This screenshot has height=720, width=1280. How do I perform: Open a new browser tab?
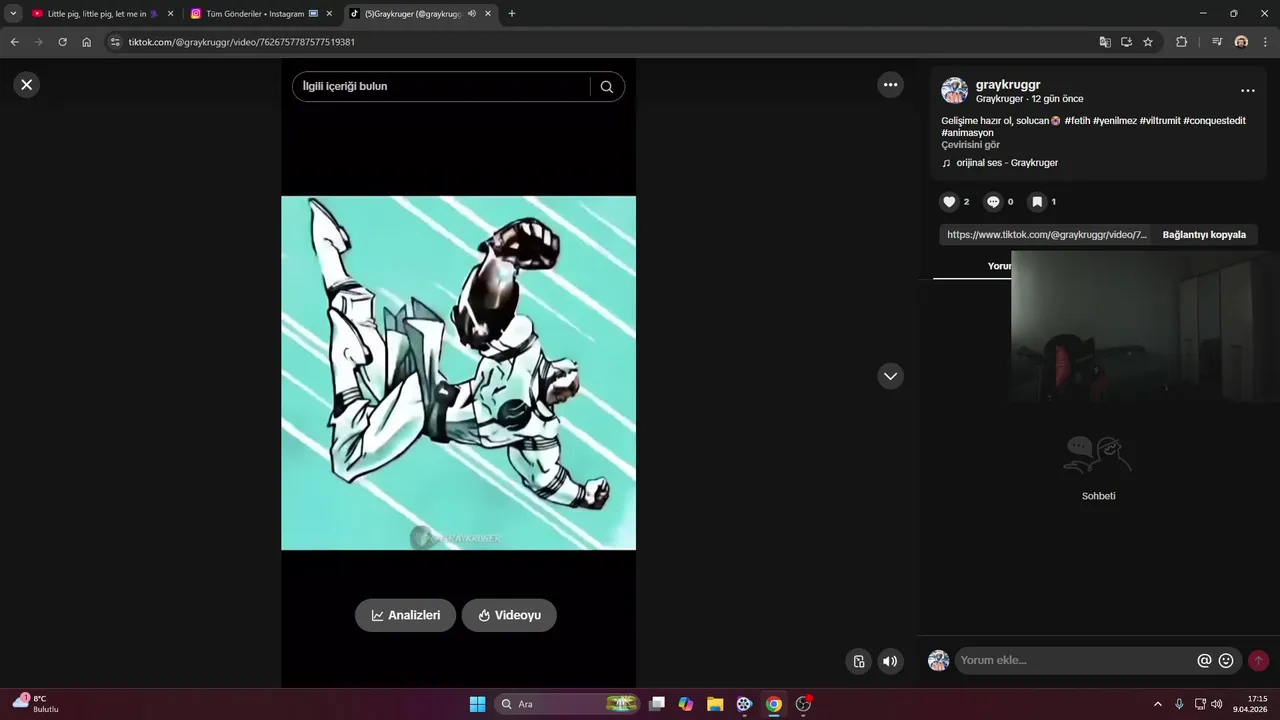pos(512,14)
